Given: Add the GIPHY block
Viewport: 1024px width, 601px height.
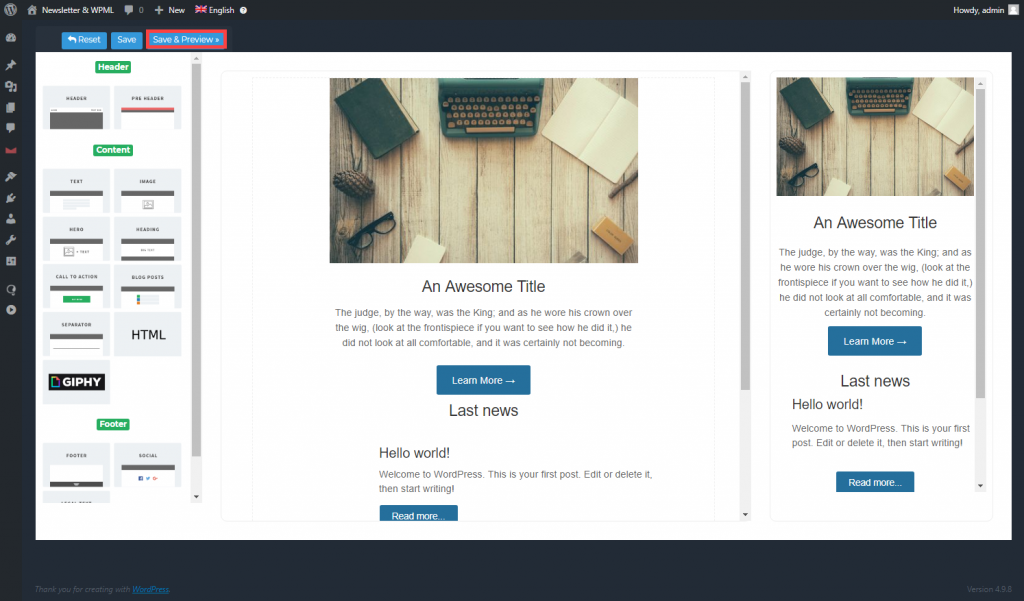Looking at the screenshot, I should click(76, 382).
